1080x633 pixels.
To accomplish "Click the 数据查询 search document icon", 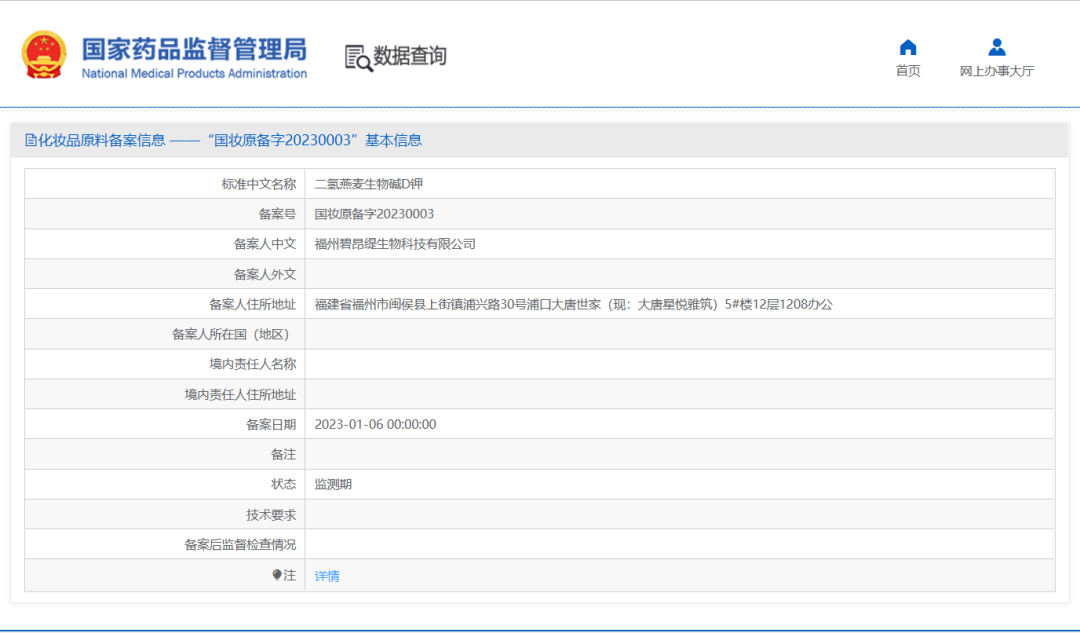I will (x=358, y=58).
